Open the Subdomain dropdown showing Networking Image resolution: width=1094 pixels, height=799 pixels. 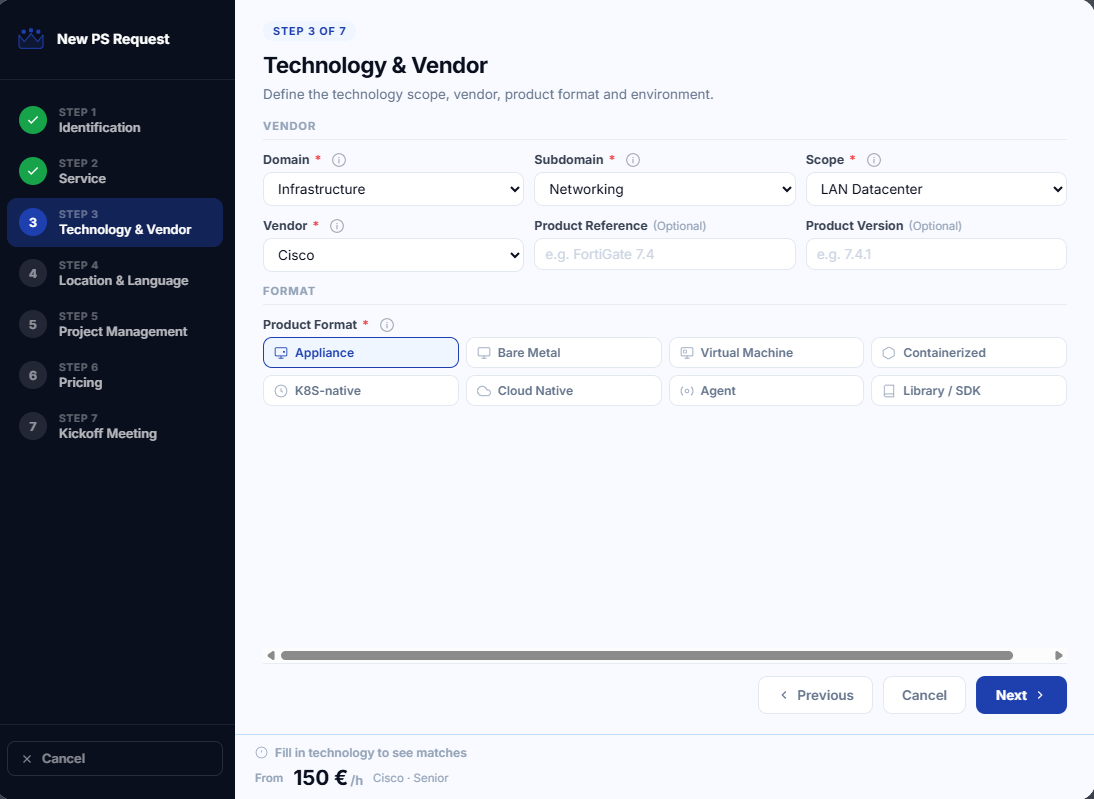tap(664, 189)
